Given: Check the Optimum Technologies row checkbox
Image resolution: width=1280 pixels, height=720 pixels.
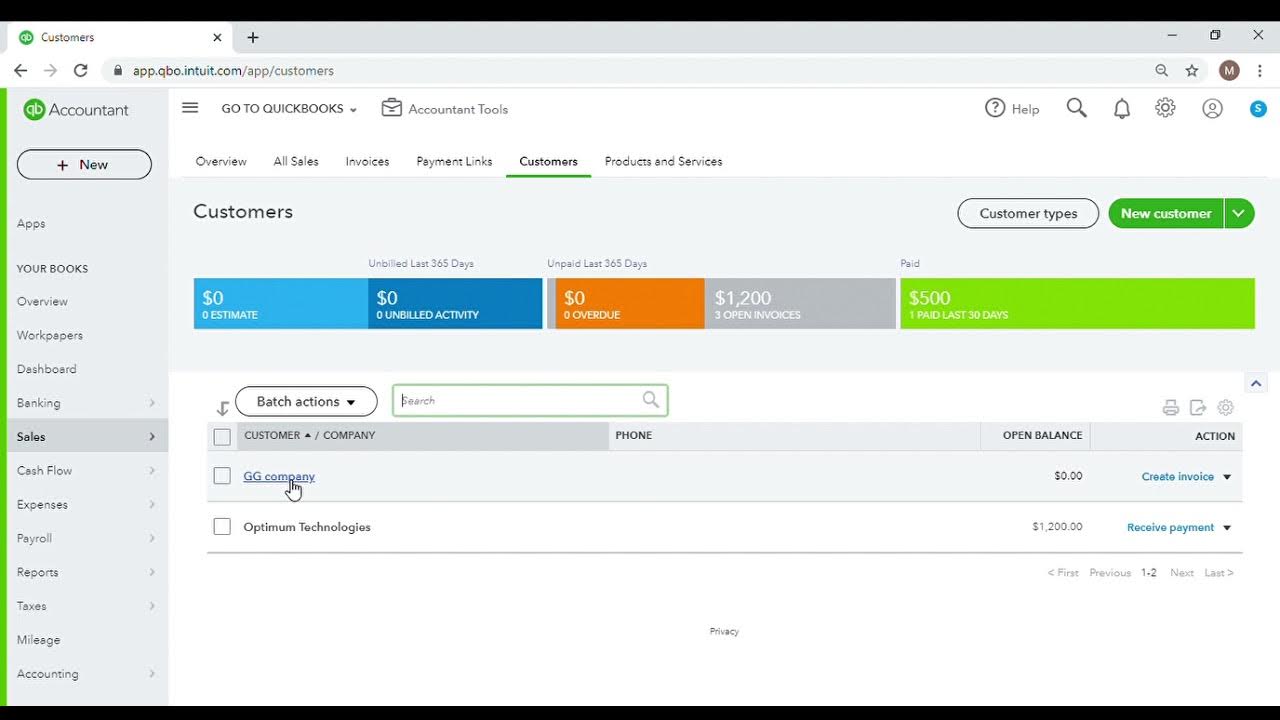Looking at the screenshot, I should (x=222, y=527).
